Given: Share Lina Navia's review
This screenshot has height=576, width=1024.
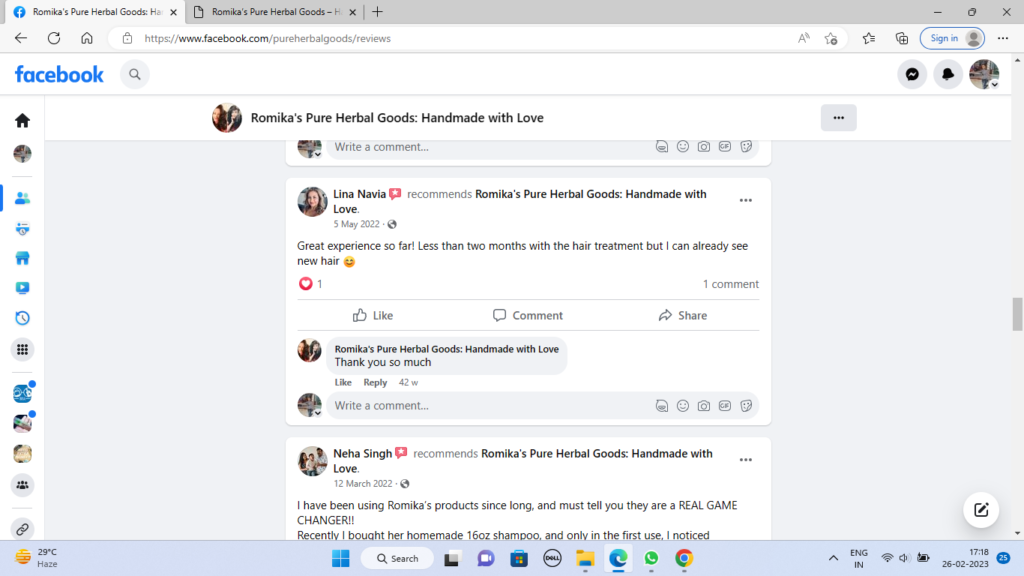Looking at the screenshot, I should pos(682,315).
